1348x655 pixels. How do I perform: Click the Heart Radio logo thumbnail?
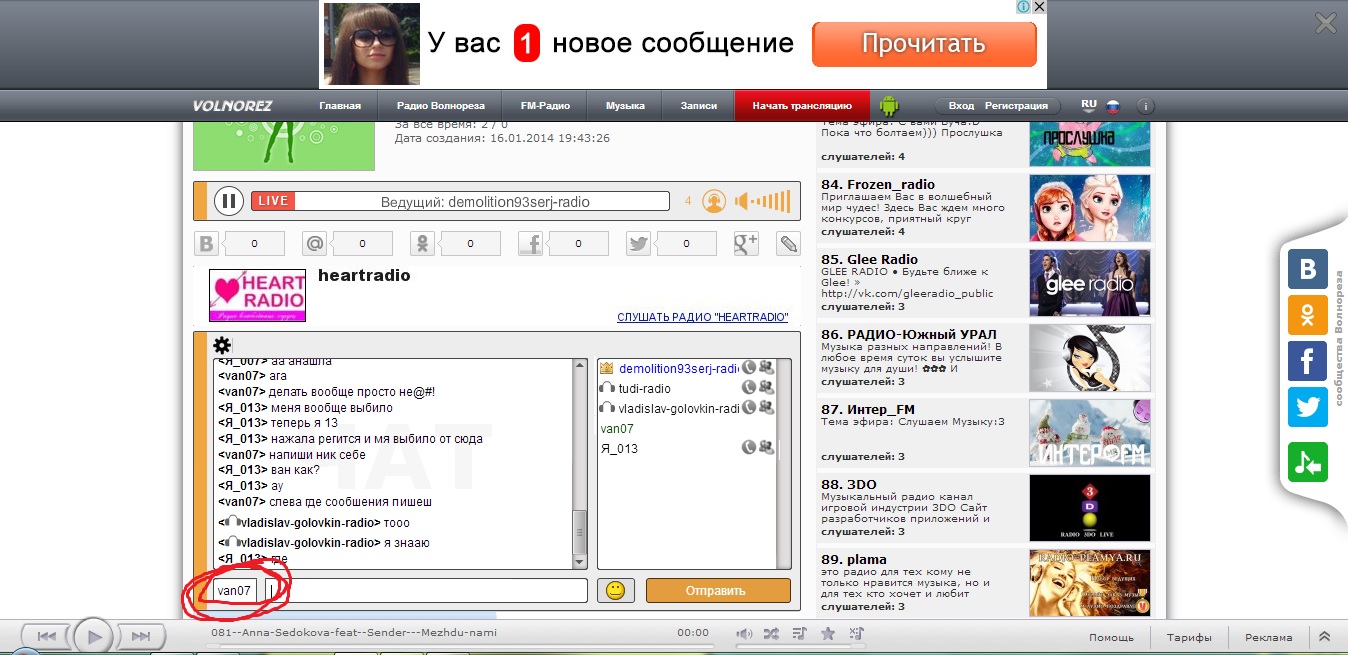pyautogui.click(x=257, y=295)
